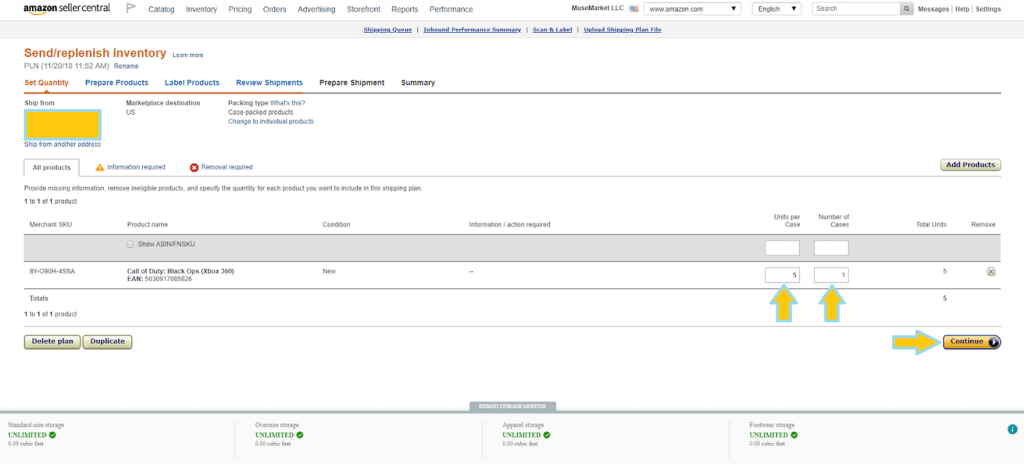Click green checkmark under Apparel storage
Image resolution: width=1024 pixels, height=464 pixels.
tap(547, 435)
